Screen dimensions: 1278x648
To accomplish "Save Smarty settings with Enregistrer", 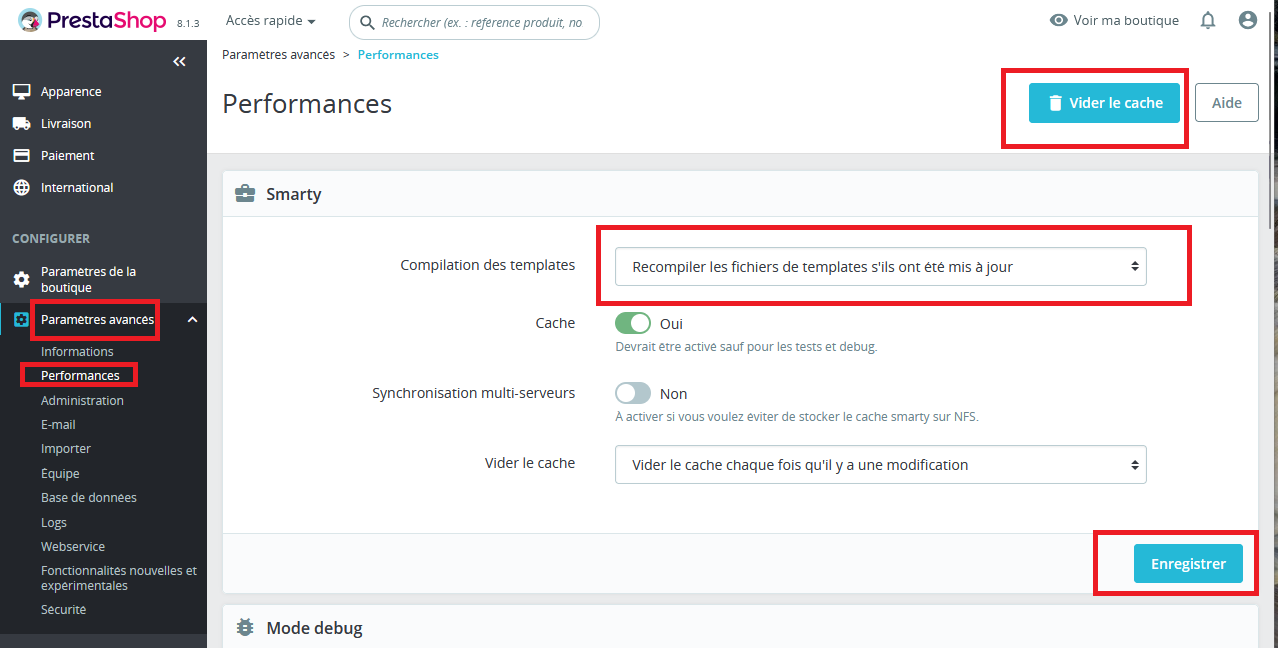I will tap(1187, 564).
